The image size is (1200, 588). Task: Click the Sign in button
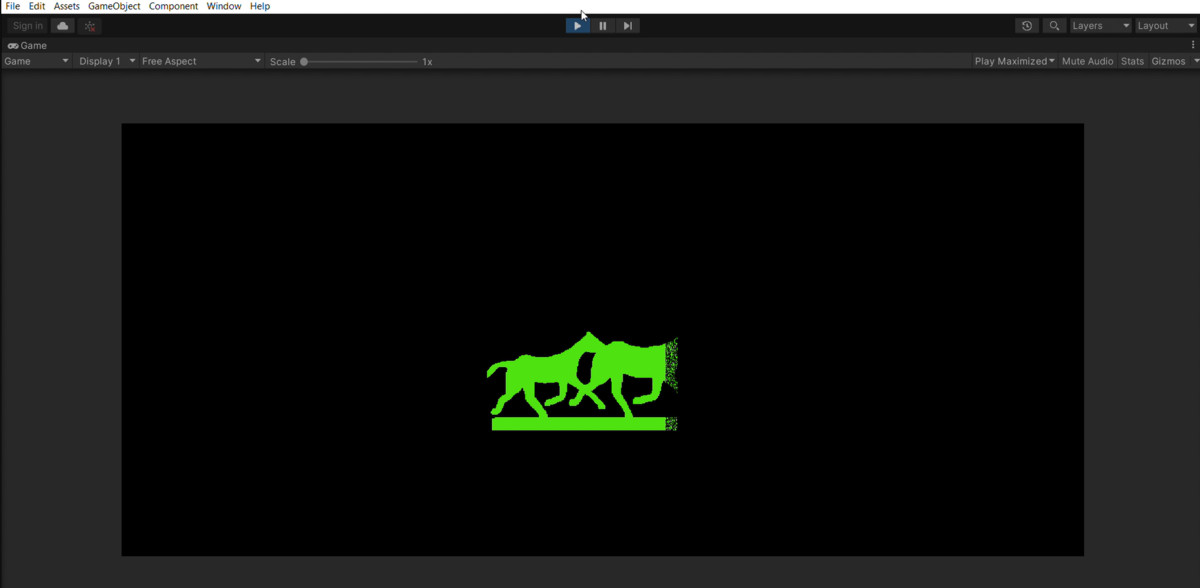point(28,26)
